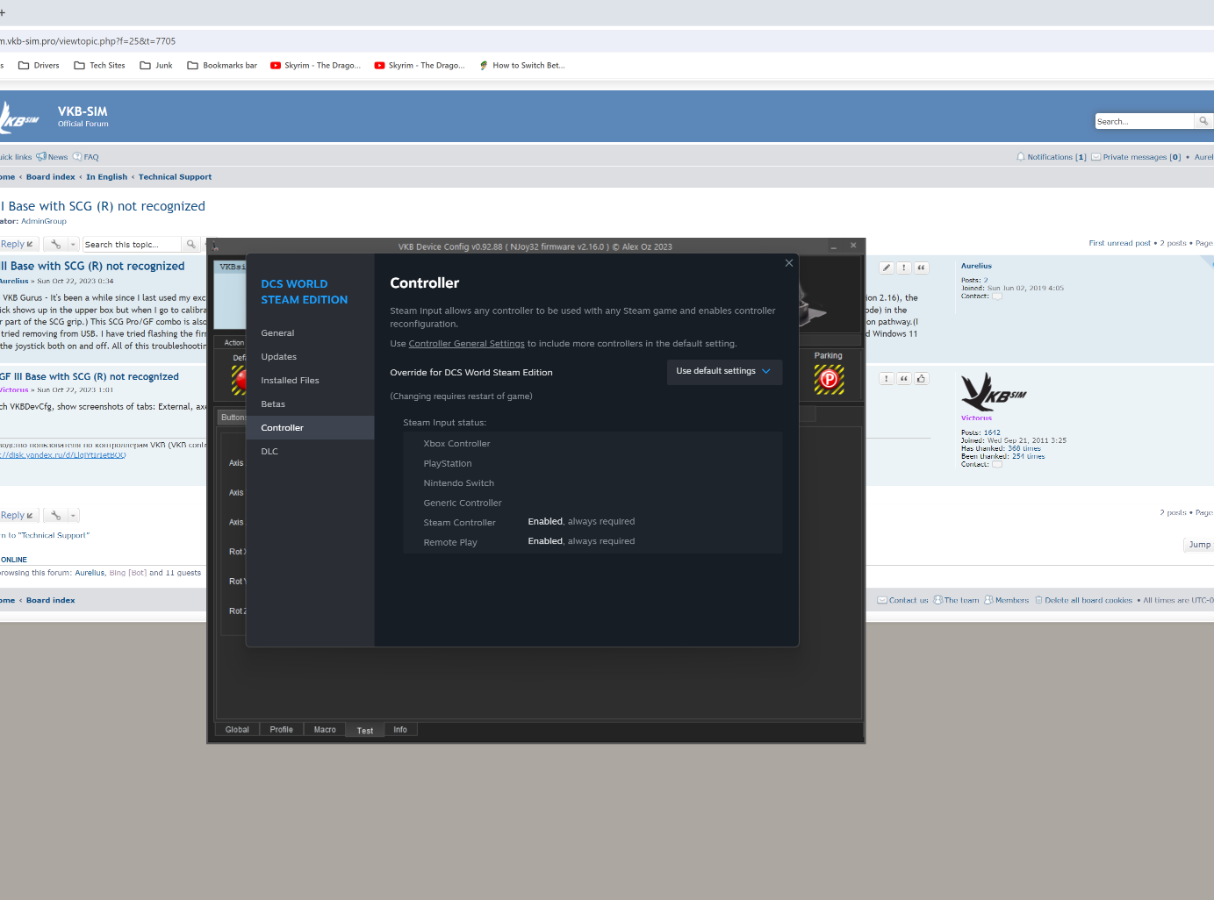The height and width of the screenshot is (900, 1214).
Task: Click the red Parking button in VKB window
Action: point(828,379)
